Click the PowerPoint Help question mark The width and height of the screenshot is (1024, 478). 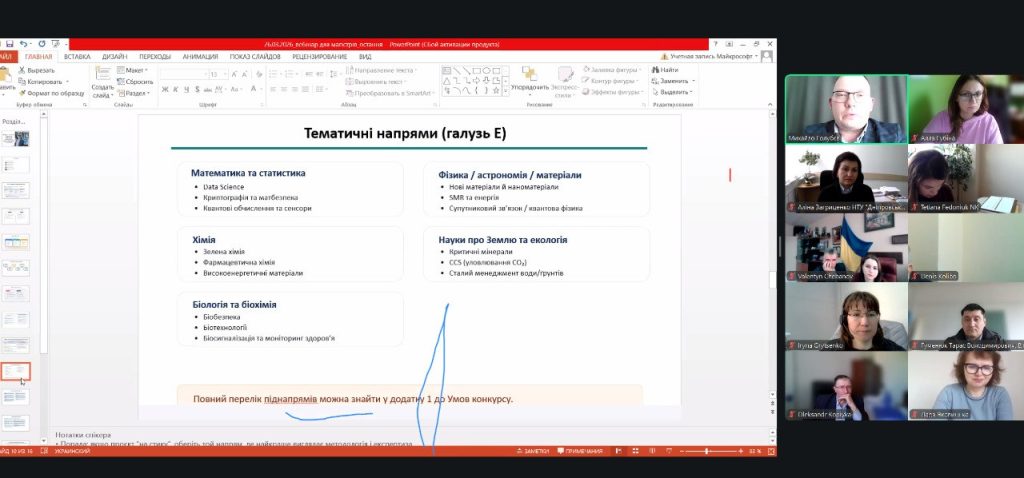point(715,44)
